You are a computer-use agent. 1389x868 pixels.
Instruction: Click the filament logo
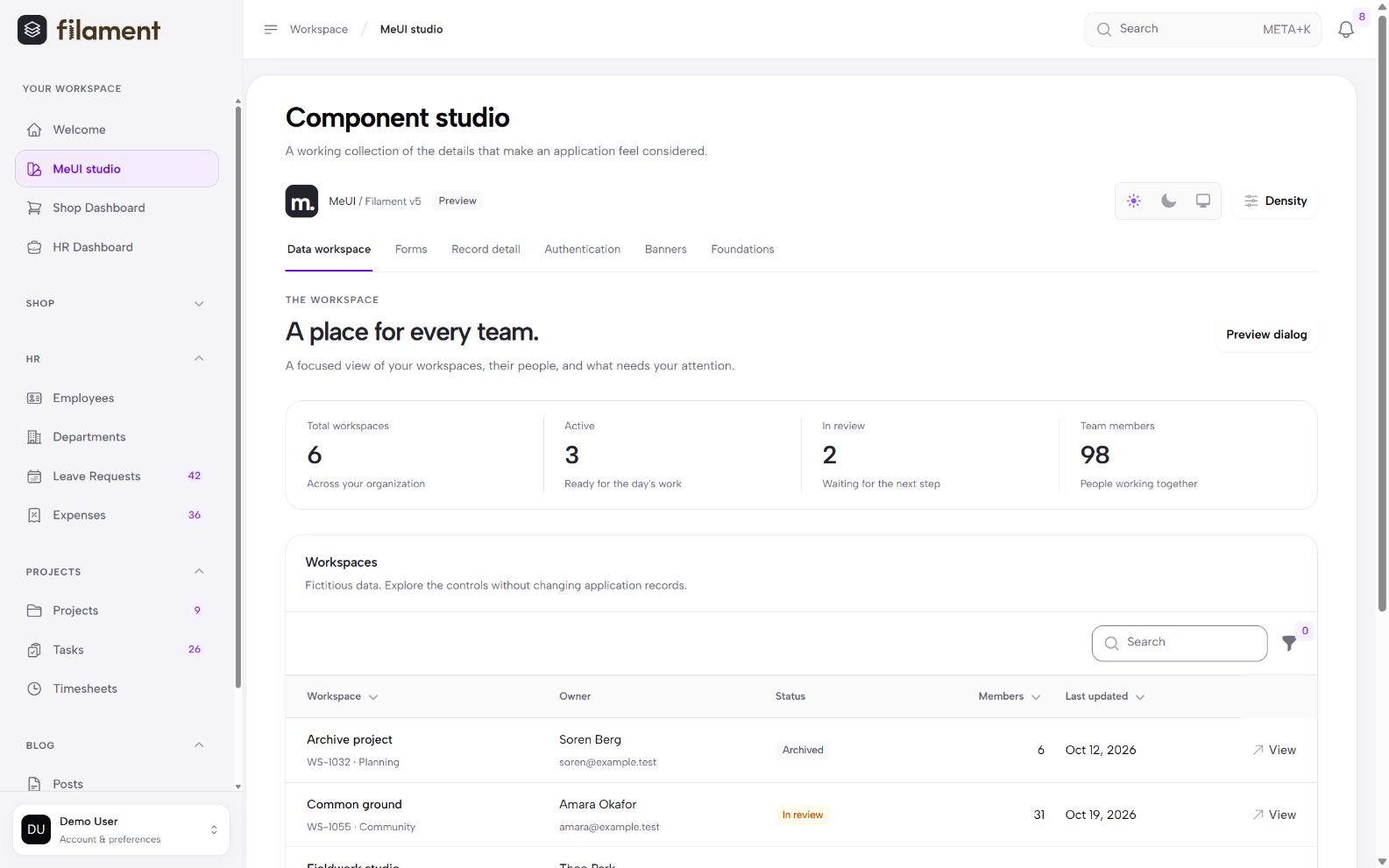[x=89, y=30]
